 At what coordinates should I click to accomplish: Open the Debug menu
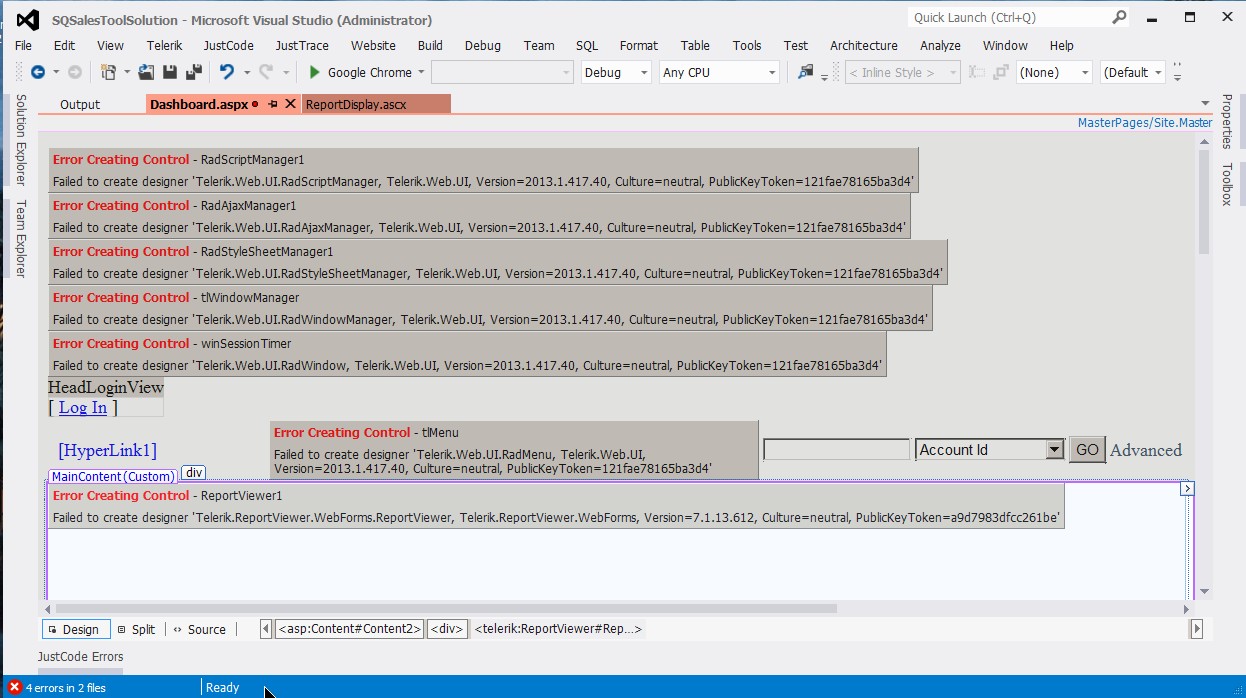point(483,45)
